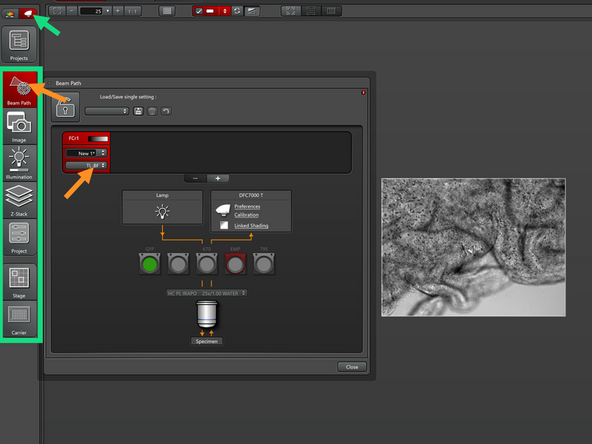
Task: Select the second filter cube labeled dash
Action: [x=178, y=264]
